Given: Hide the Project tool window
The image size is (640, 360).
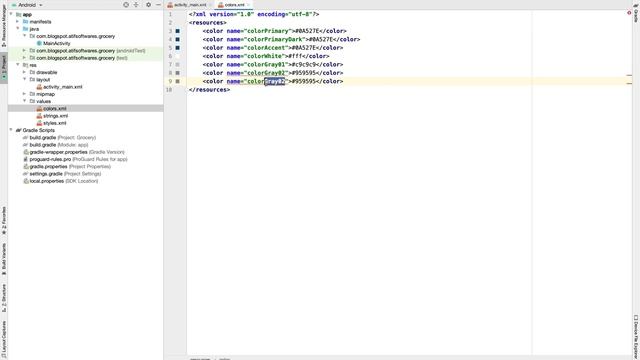Looking at the screenshot, I should point(158,5).
